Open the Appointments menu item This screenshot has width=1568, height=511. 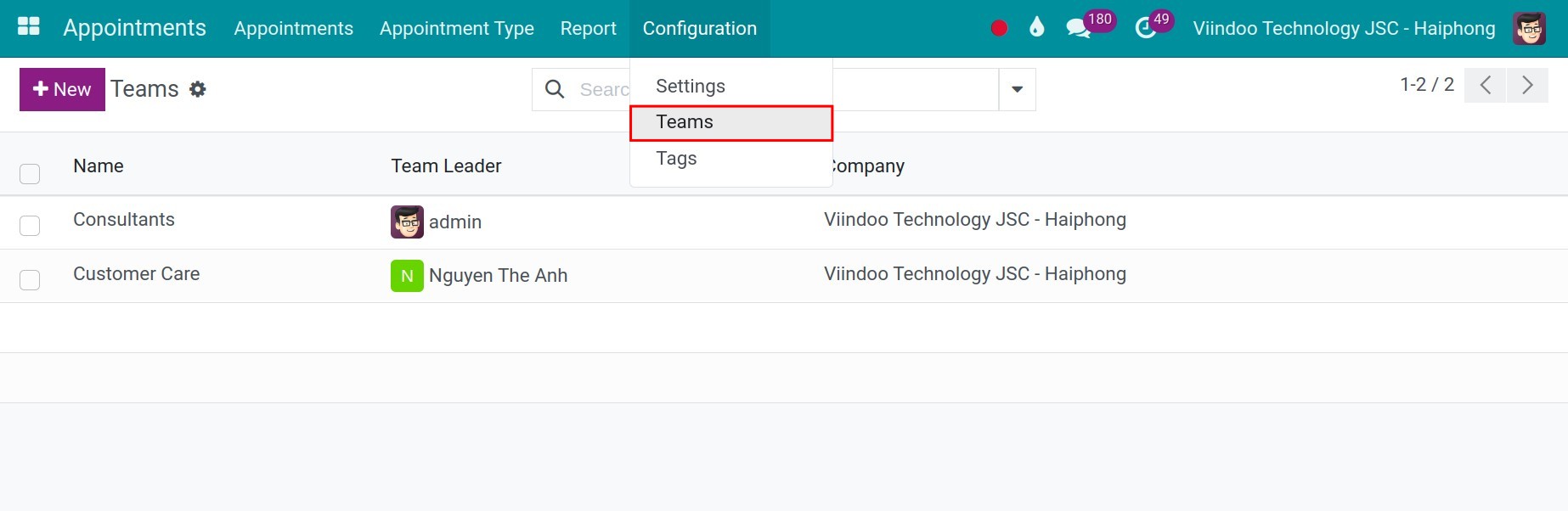coord(293,28)
